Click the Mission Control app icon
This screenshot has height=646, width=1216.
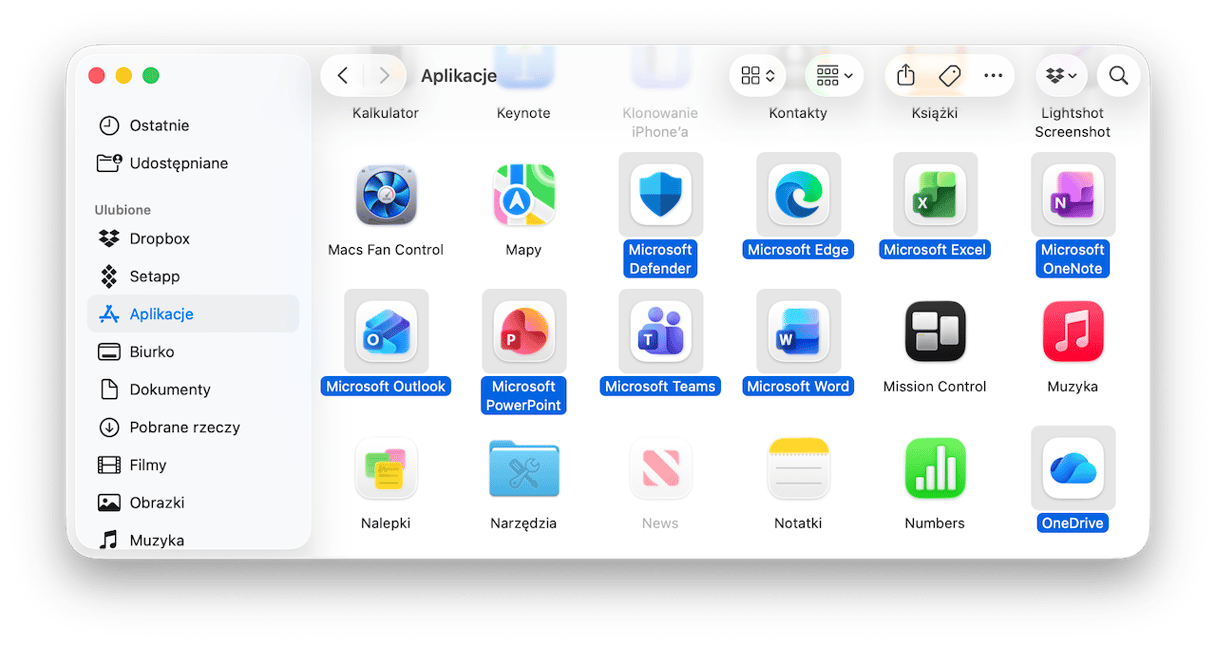click(935, 332)
